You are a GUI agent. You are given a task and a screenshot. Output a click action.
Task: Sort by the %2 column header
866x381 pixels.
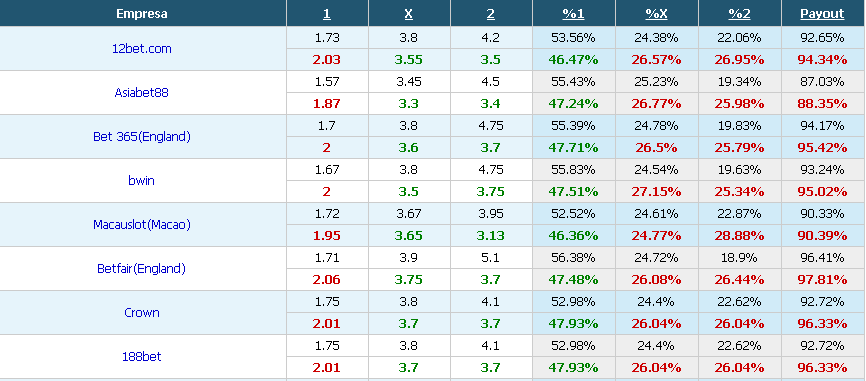(x=739, y=14)
